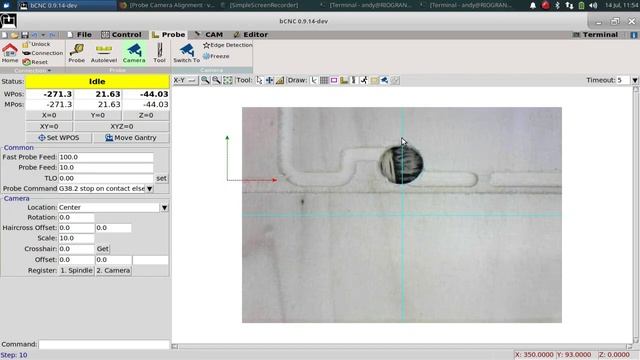The height and width of the screenshot is (360, 640).
Task: Switch to the CAM tab
Action: [209, 35]
